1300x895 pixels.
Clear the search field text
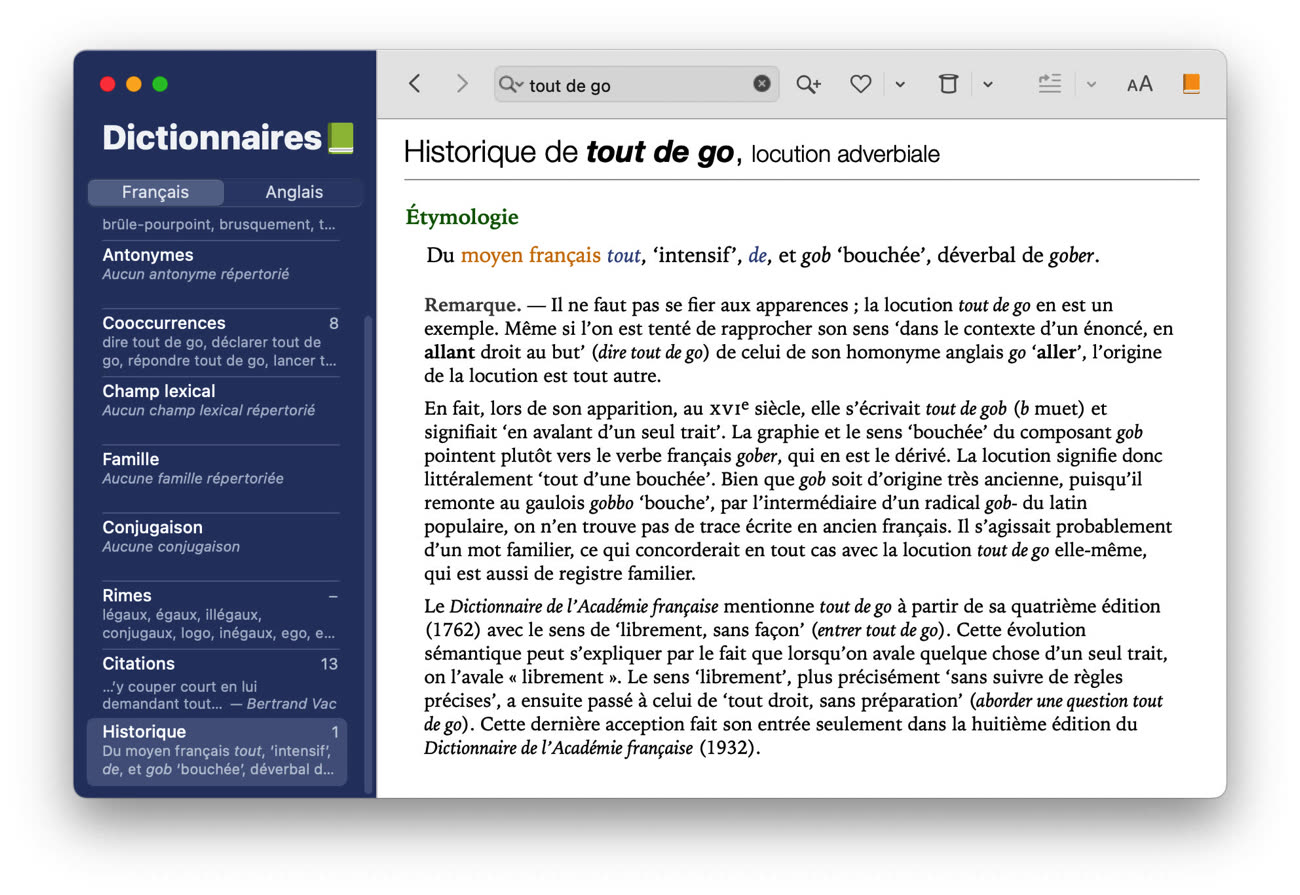(x=762, y=84)
